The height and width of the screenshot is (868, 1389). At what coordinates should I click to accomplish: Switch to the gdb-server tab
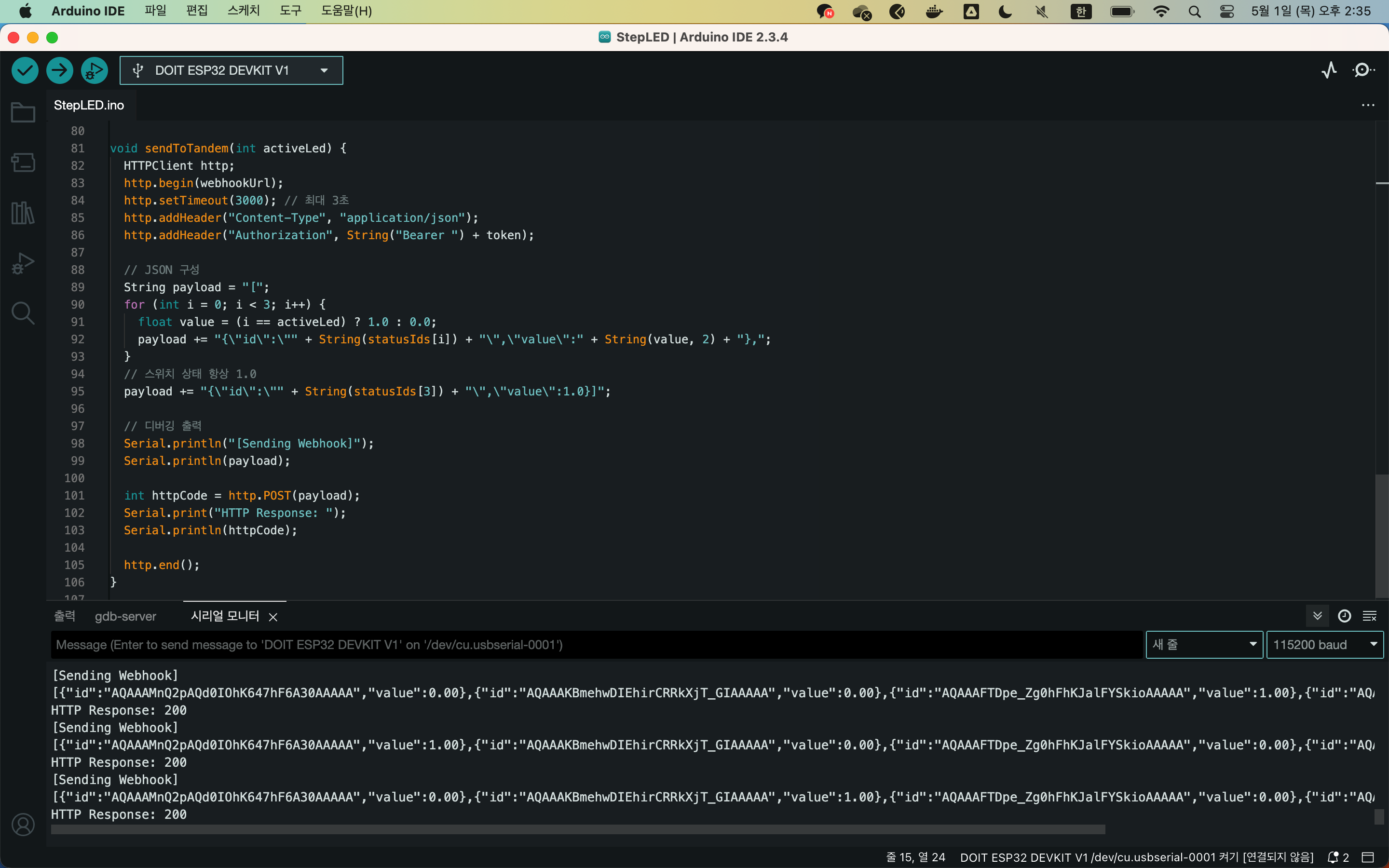125,617
